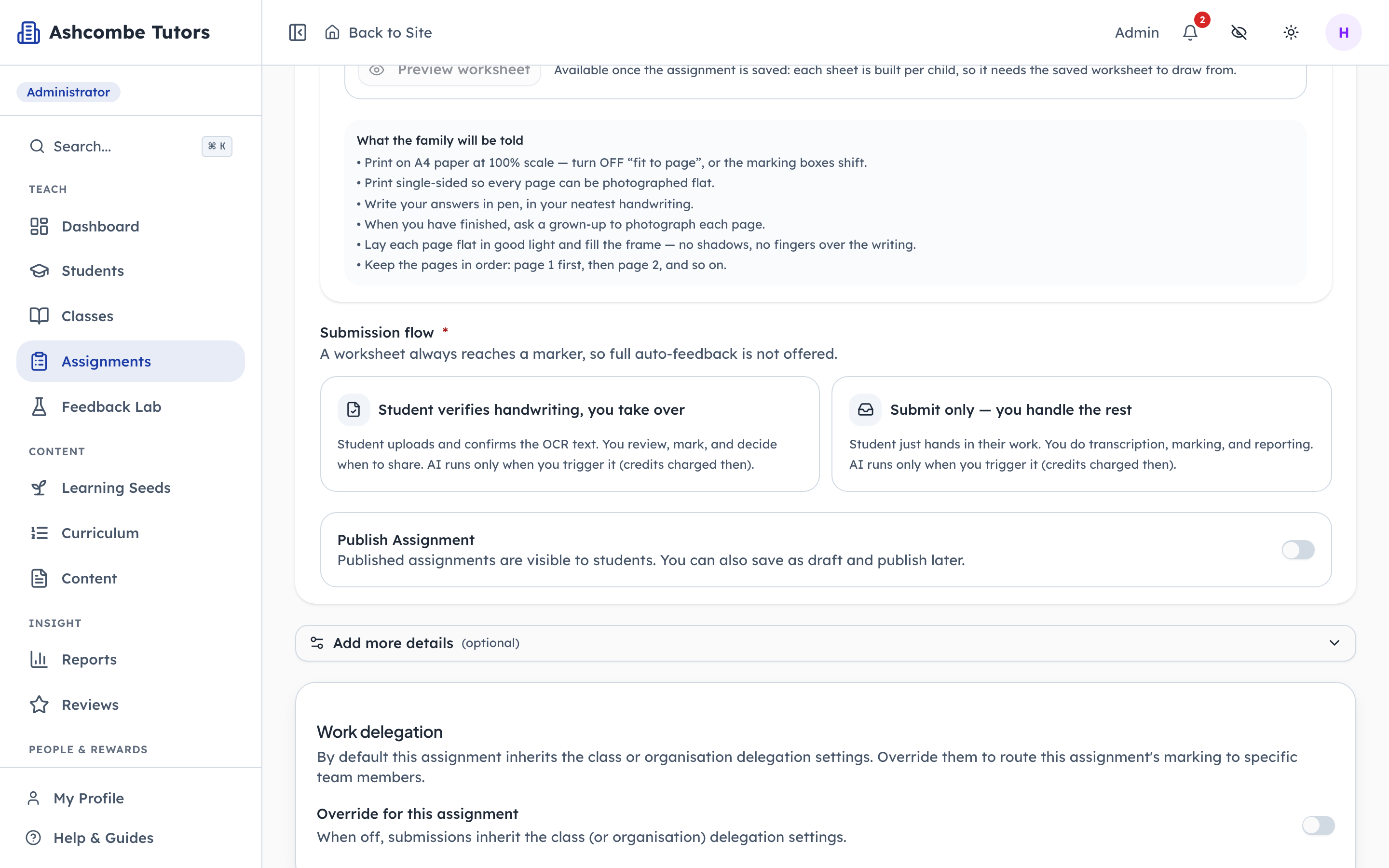Select Assignments in the sidebar
The image size is (1389, 868).
[x=131, y=361]
